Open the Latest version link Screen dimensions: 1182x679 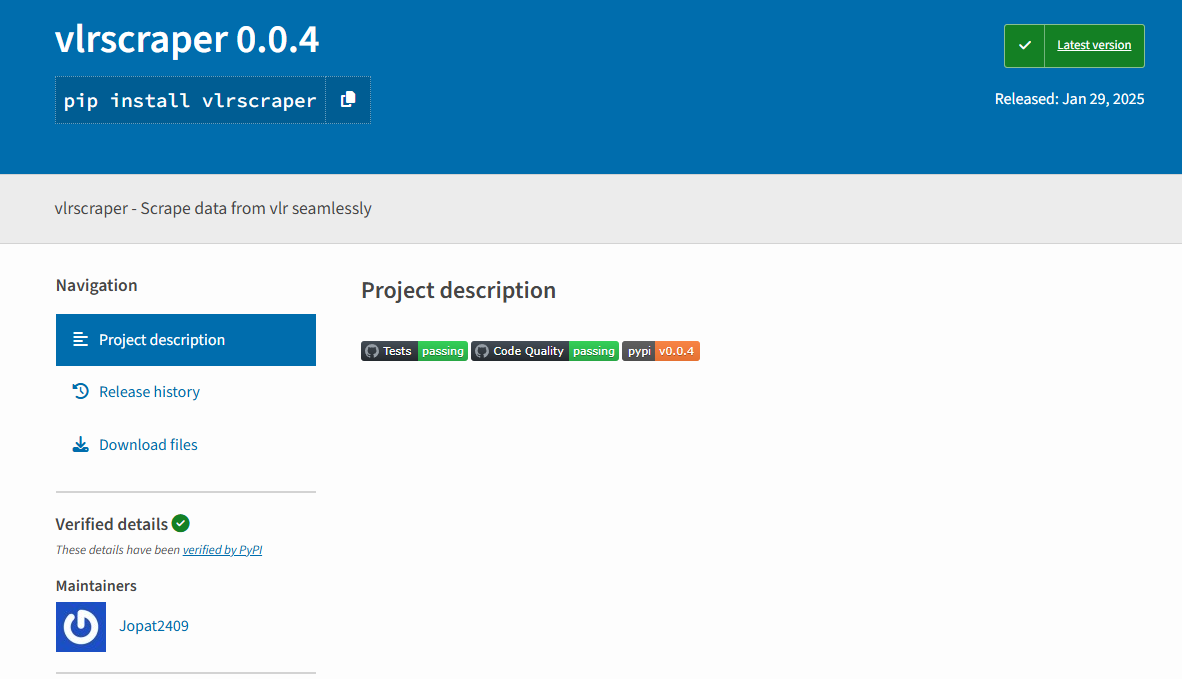[x=1094, y=45]
